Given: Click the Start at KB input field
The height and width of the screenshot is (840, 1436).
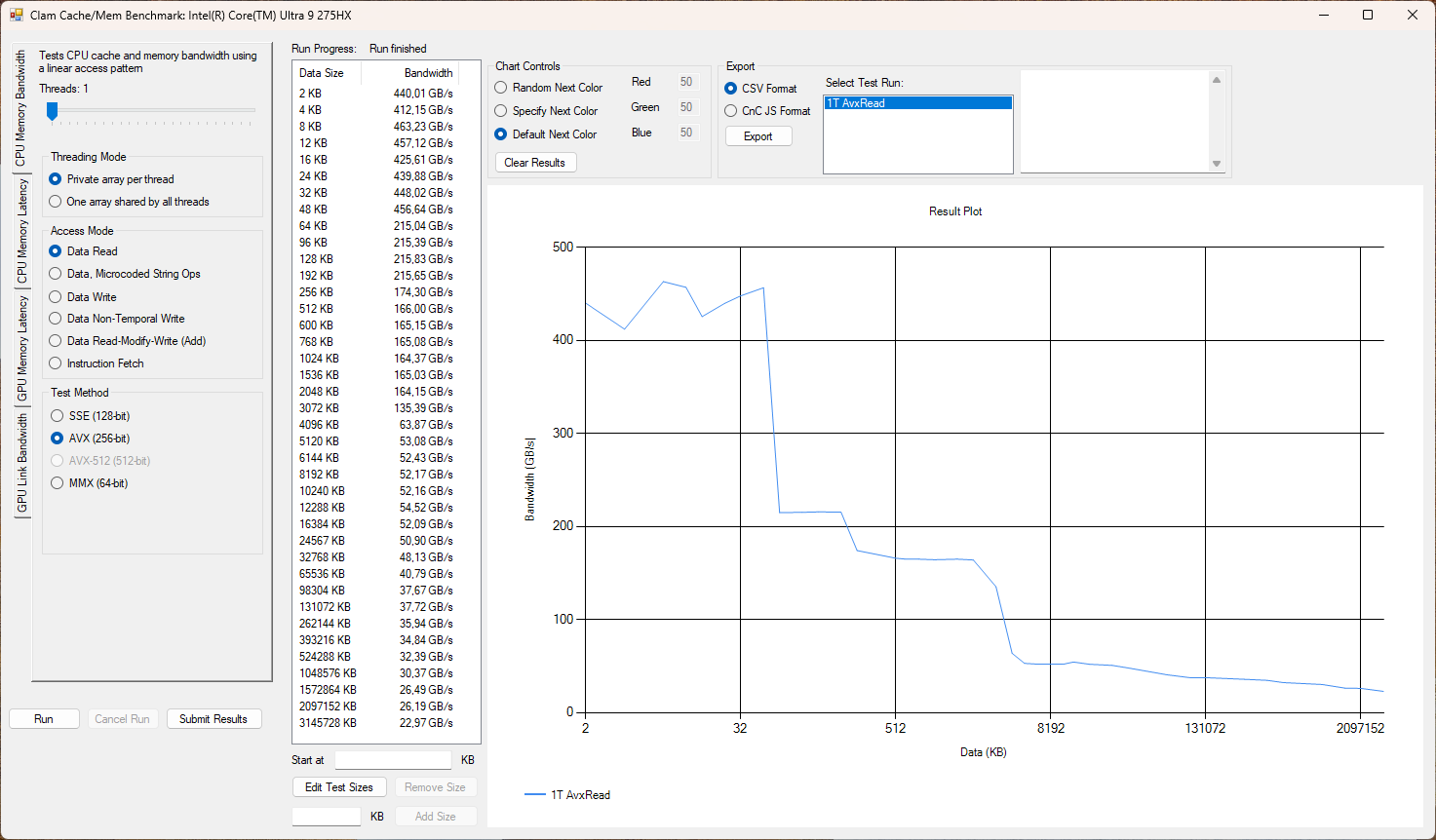Looking at the screenshot, I should pos(393,760).
